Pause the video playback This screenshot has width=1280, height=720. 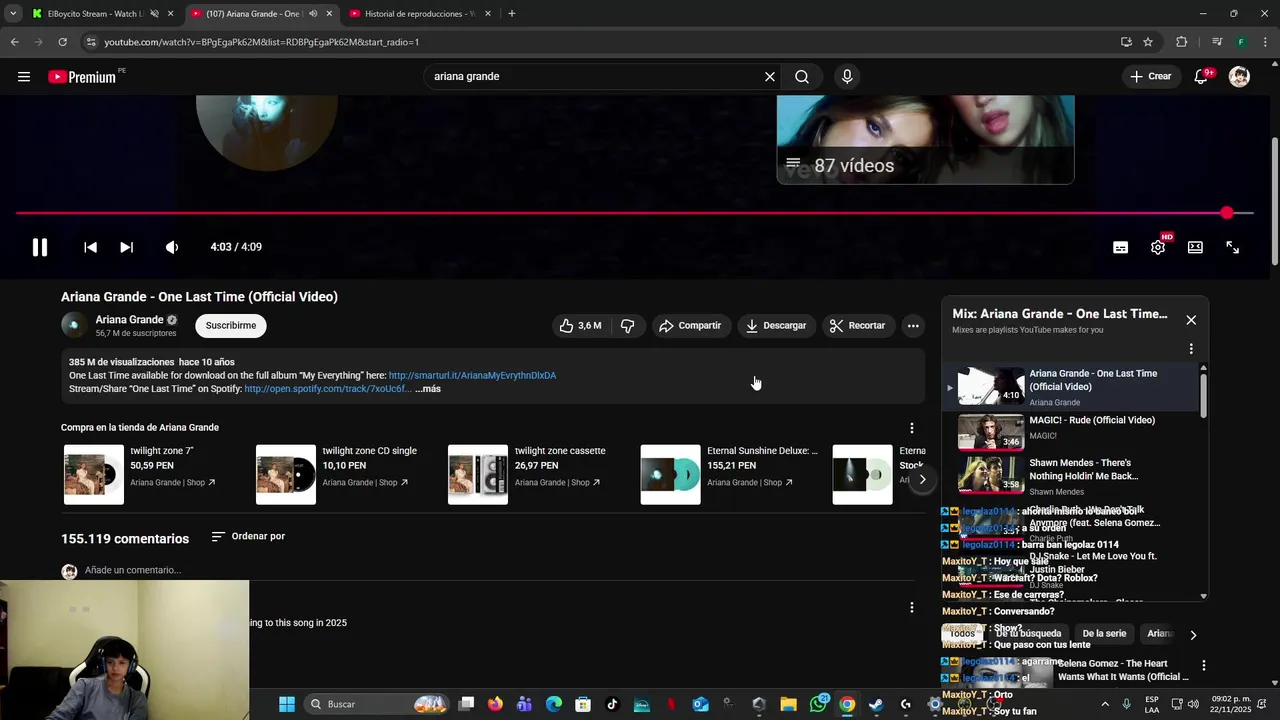(x=40, y=247)
